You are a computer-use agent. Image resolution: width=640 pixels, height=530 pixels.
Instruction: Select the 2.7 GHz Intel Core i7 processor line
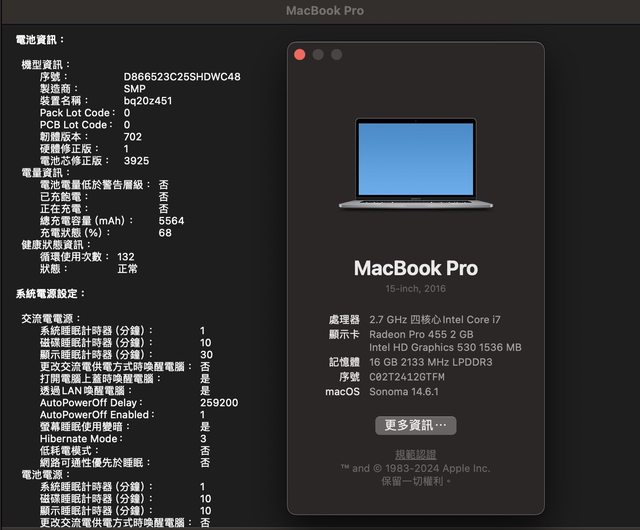pos(436,319)
